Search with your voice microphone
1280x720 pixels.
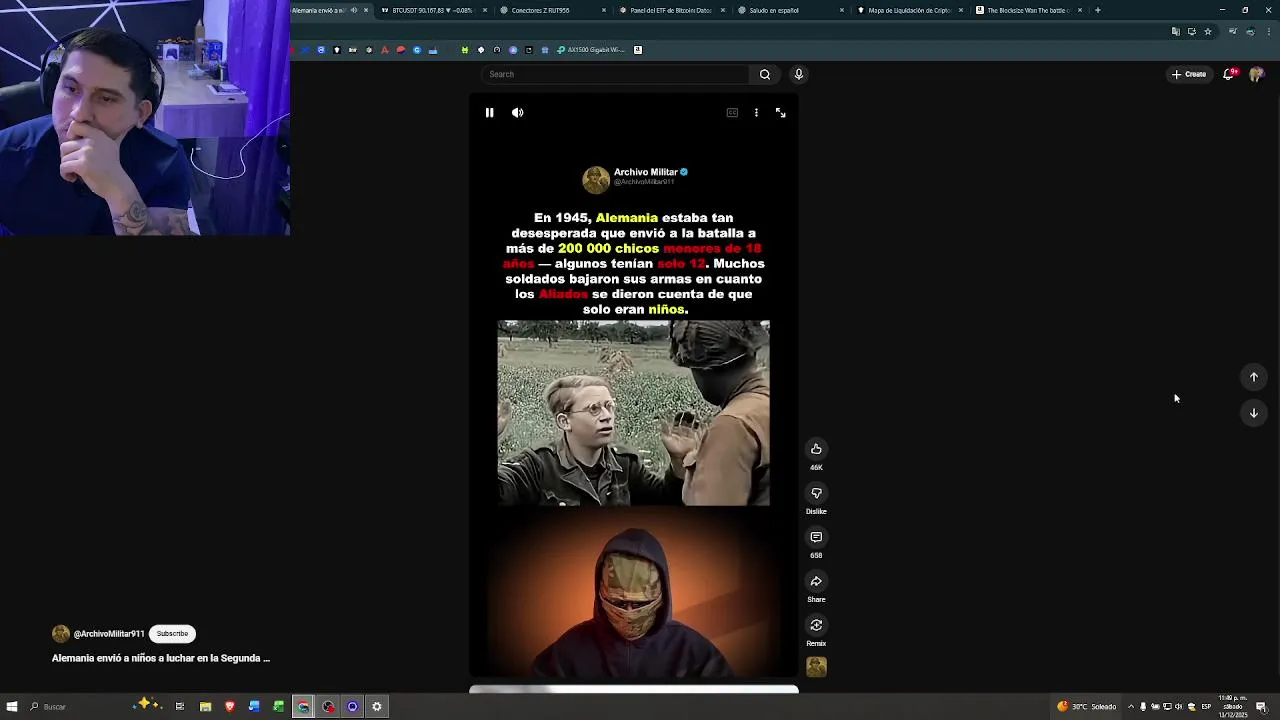click(798, 74)
